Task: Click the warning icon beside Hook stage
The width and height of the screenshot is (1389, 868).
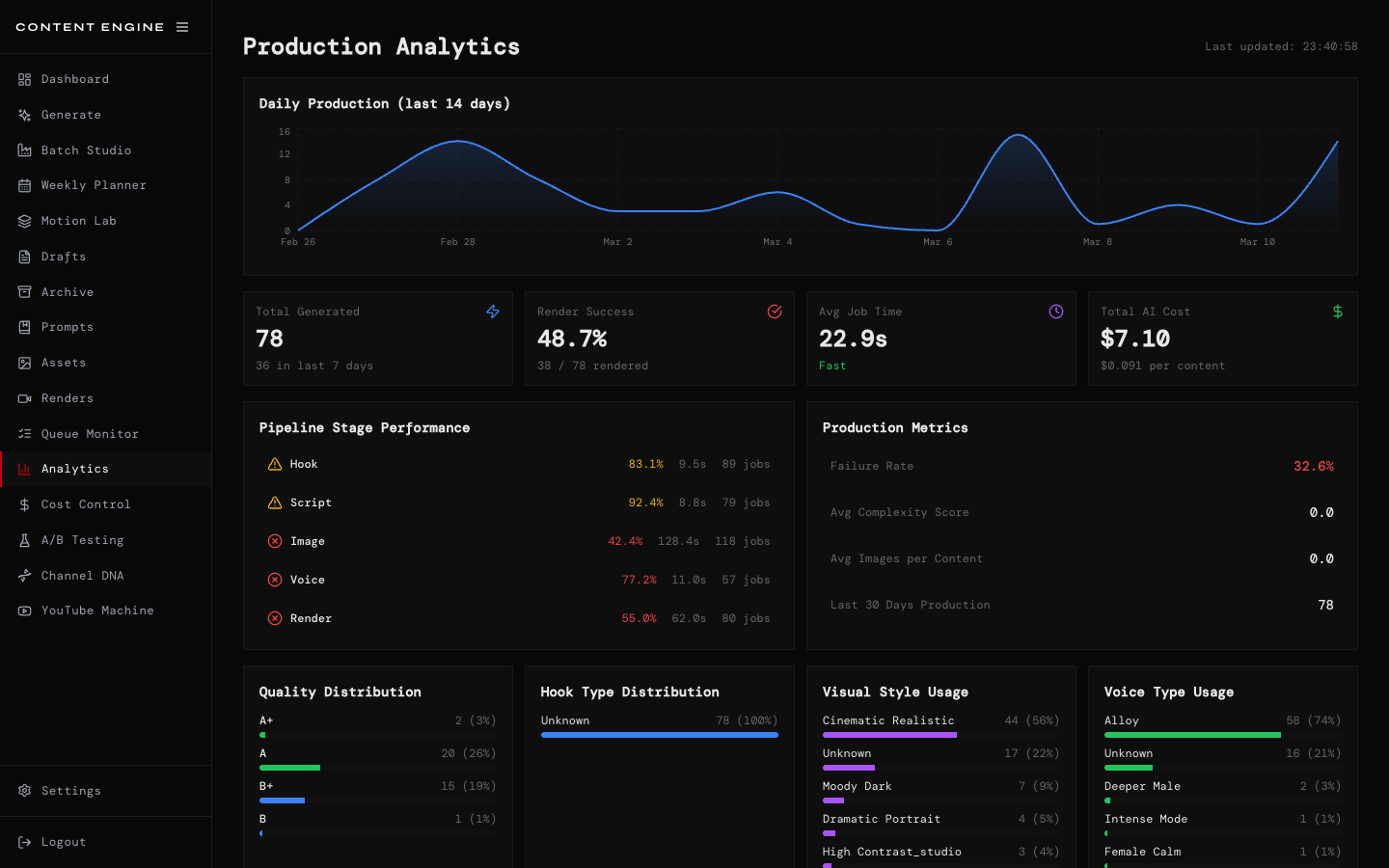Action: (x=274, y=464)
